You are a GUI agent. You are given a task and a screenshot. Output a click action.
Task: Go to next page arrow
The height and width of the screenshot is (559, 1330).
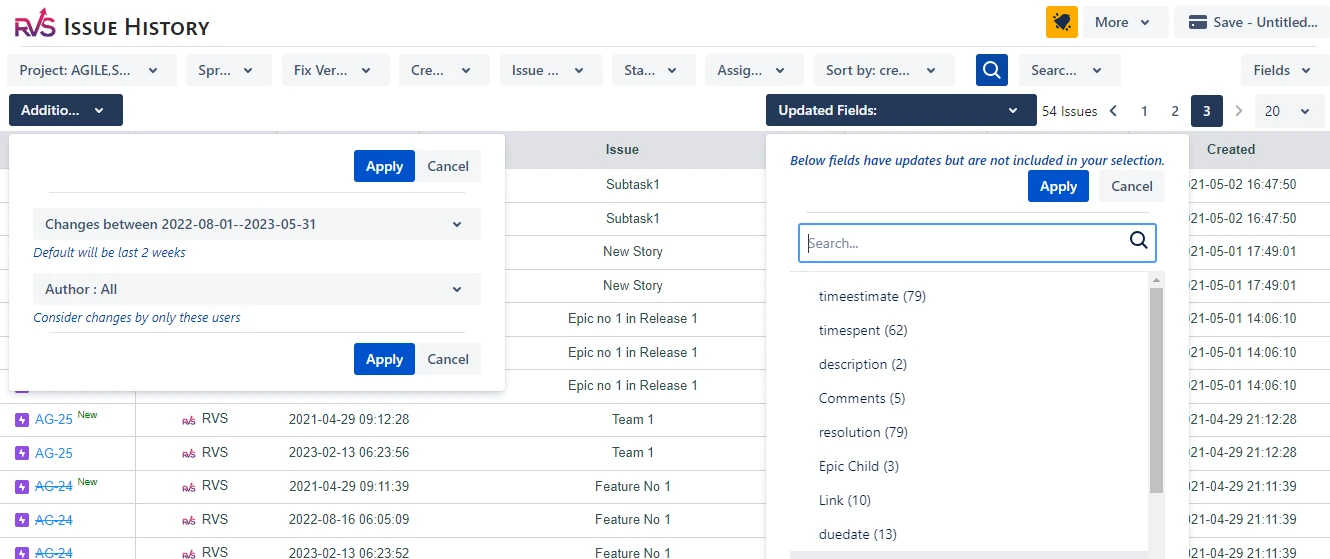1238,111
